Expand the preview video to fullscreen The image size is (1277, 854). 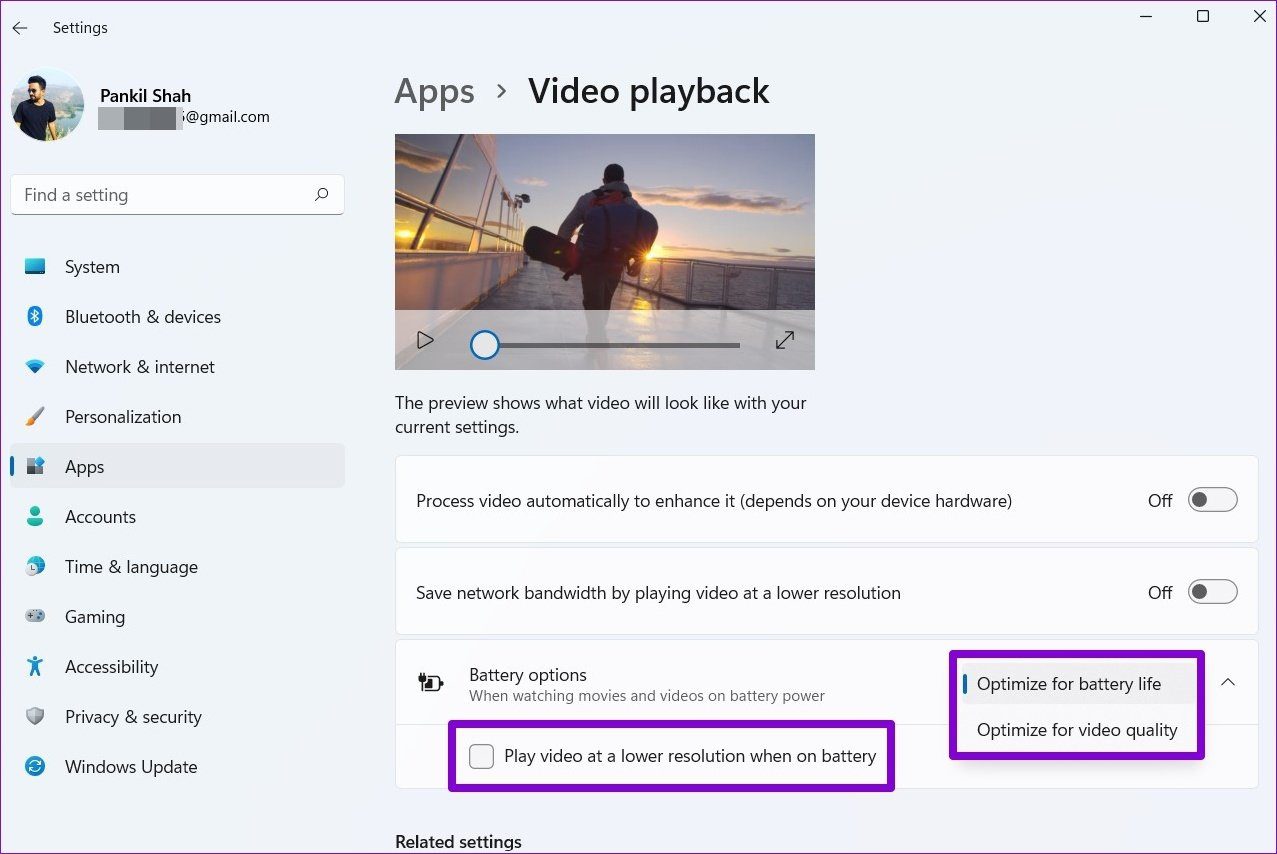pos(785,340)
